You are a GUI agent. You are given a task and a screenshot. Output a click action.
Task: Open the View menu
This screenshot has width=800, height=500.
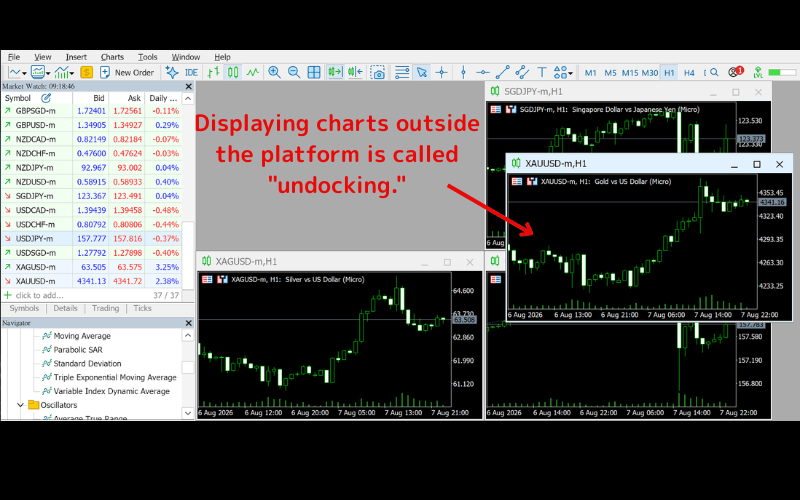[x=43, y=57]
